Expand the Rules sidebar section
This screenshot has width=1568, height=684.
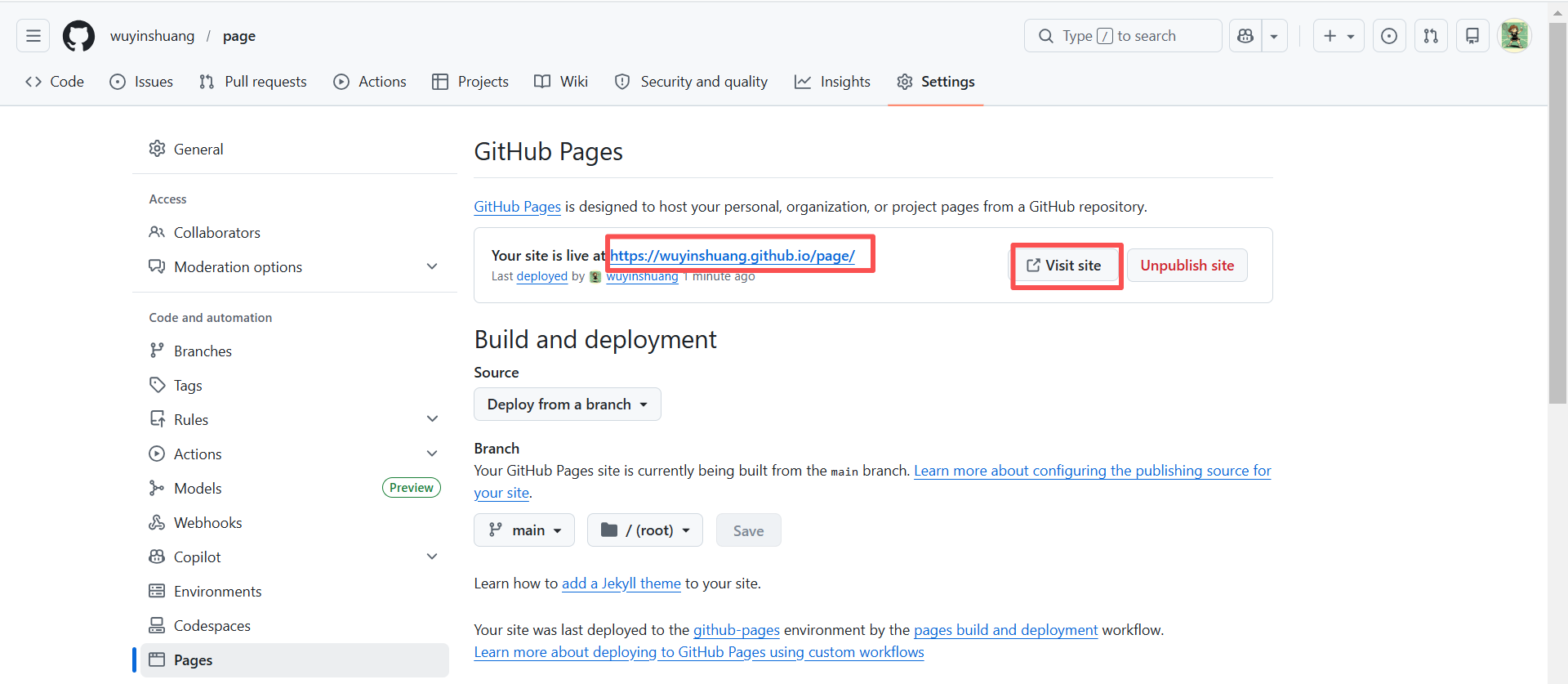point(432,419)
